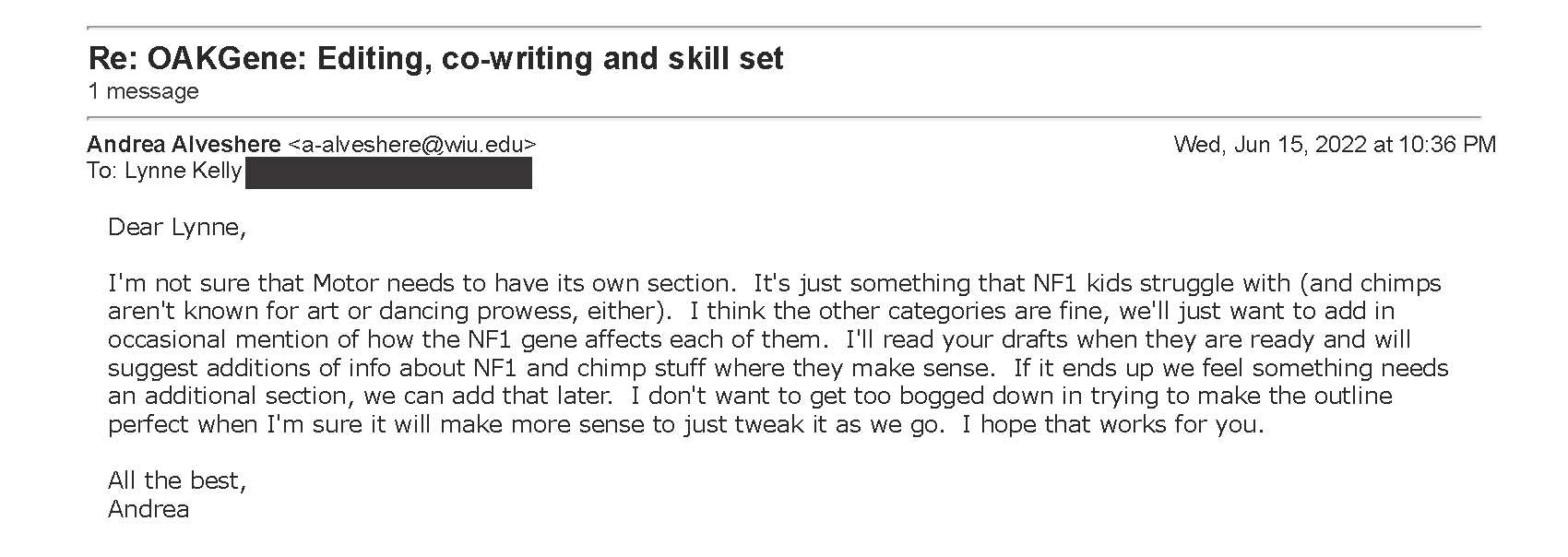Select sender name Andrea Alveshere
The width and height of the screenshot is (1568, 557).
(184, 144)
